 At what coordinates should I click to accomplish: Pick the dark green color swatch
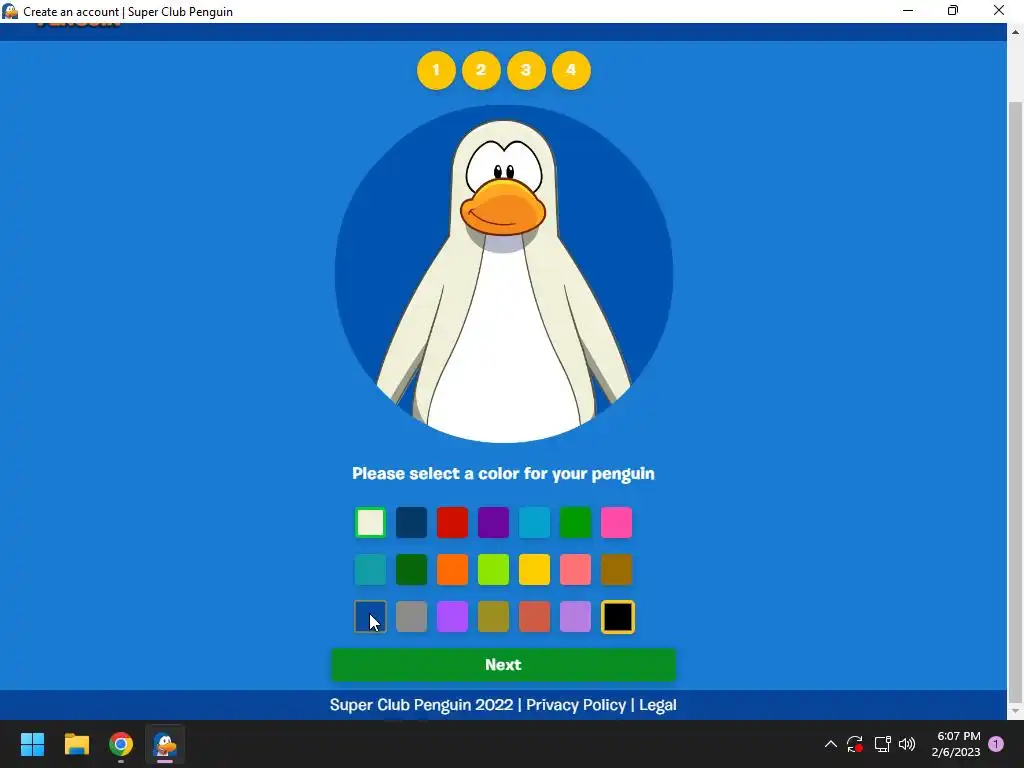(x=411, y=569)
